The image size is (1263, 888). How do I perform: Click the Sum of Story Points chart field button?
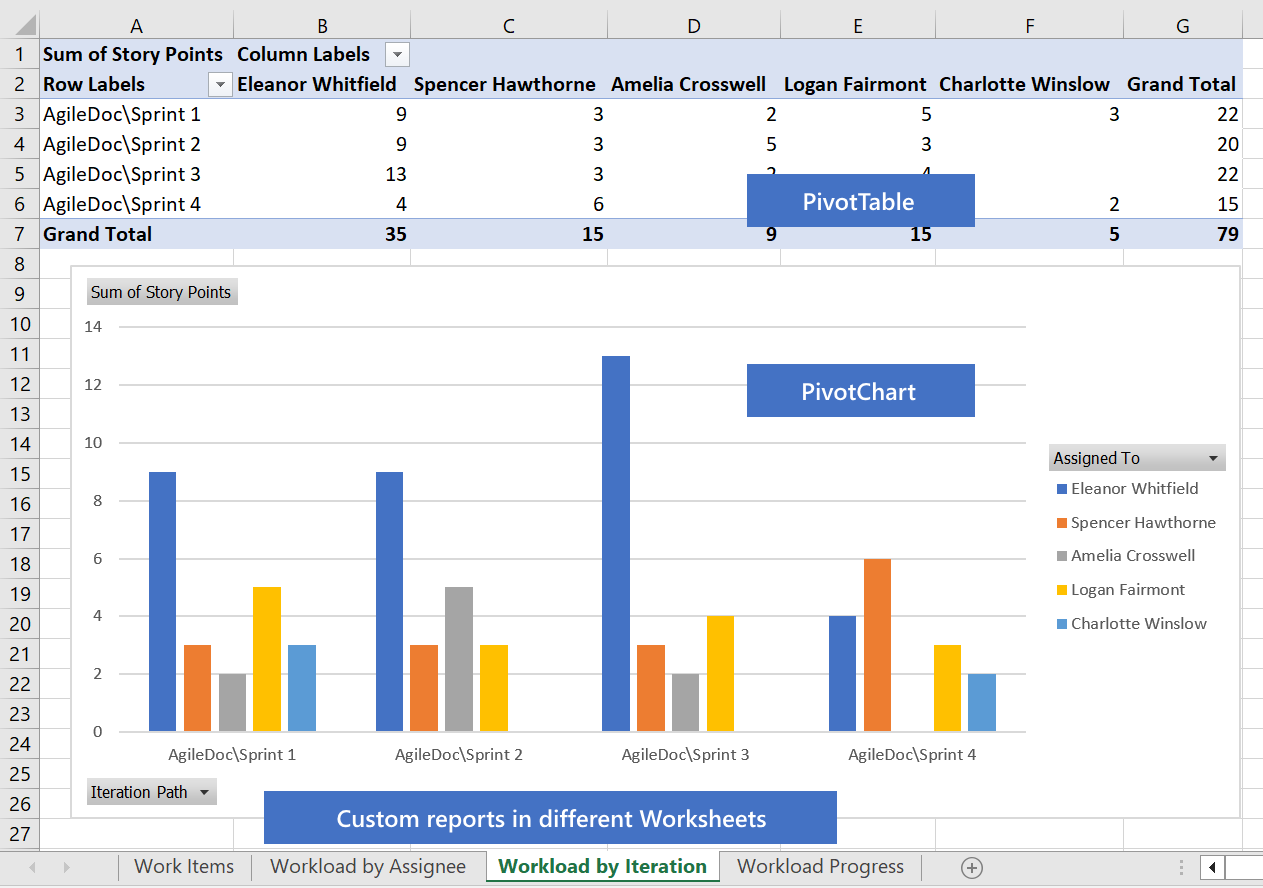pyautogui.click(x=161, y=291)
